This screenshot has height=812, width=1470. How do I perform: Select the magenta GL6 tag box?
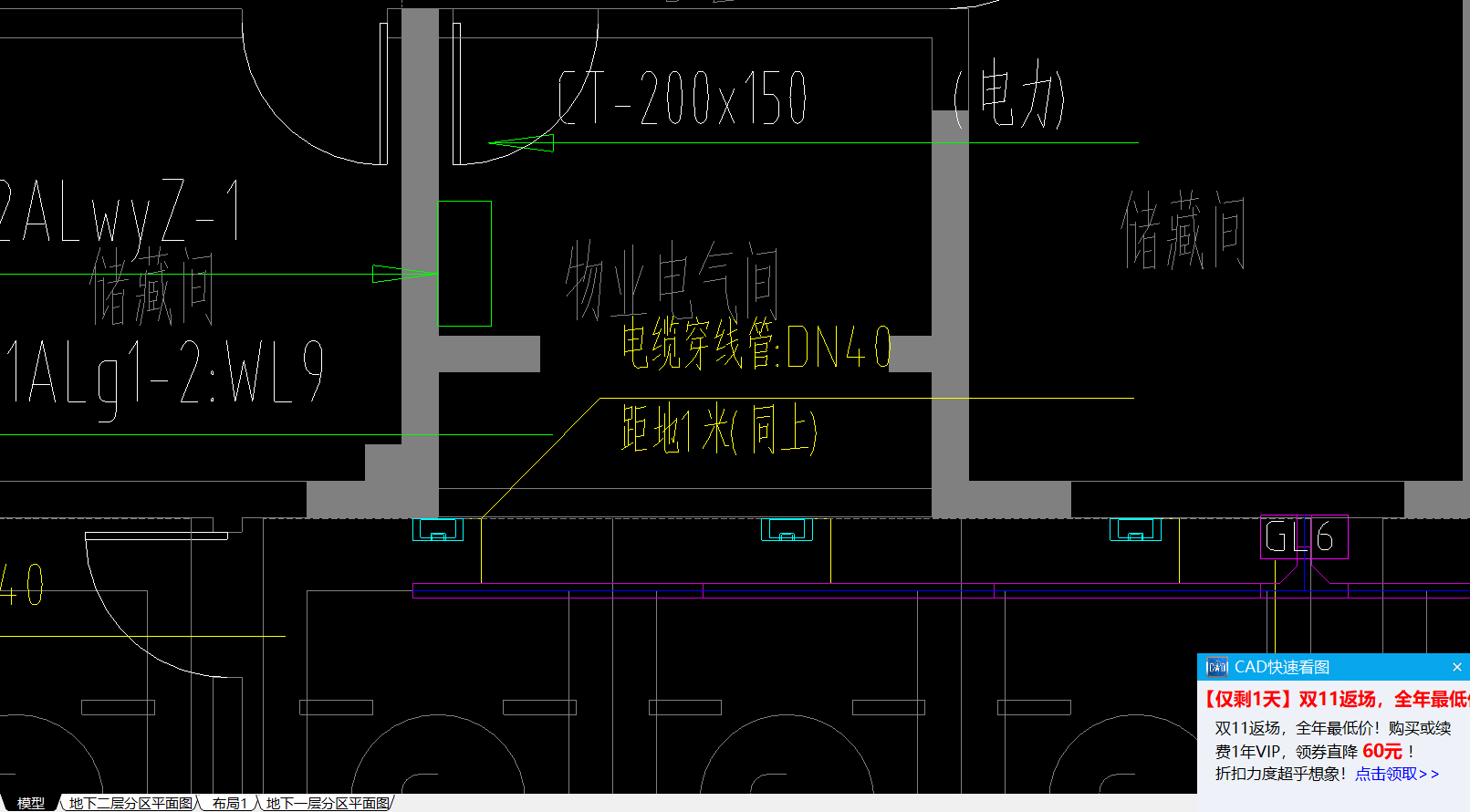click(x=1303, y=537)
